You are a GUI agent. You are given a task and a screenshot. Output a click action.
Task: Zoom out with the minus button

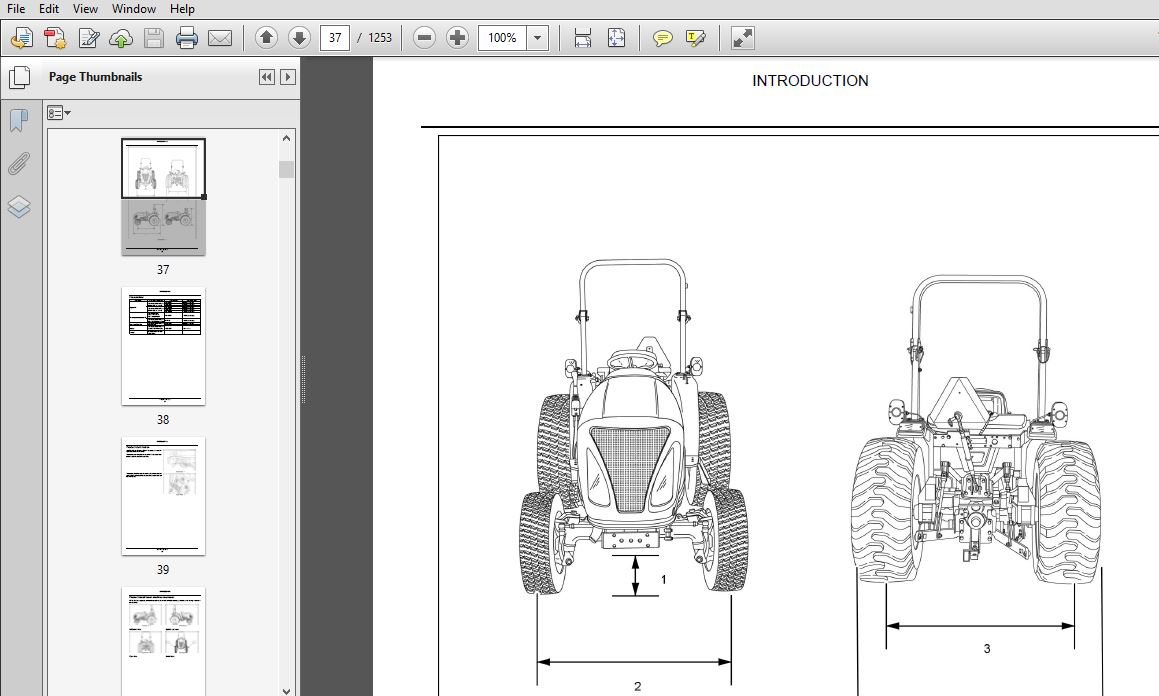424,38
